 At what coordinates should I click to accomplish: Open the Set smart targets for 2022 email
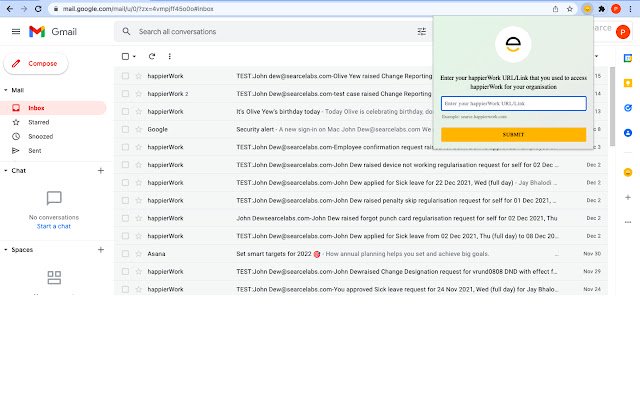361,254
